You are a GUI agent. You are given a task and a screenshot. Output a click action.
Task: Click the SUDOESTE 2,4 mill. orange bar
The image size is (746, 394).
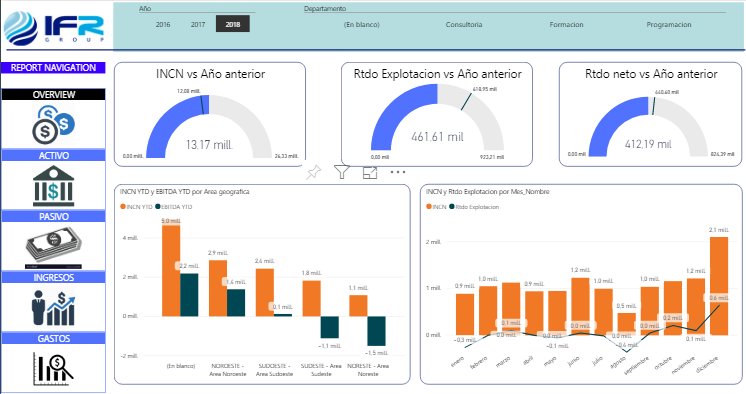coord(265,292)
